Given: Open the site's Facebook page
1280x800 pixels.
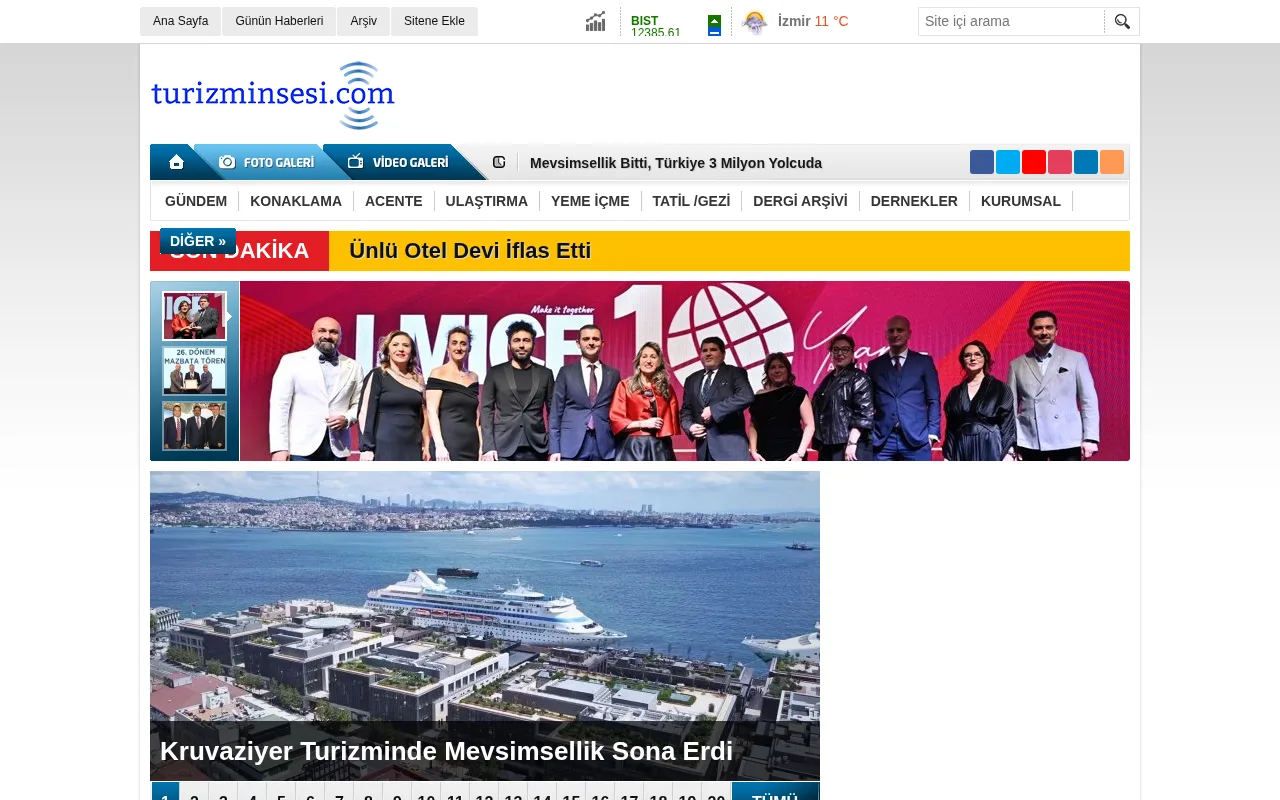Looking at the screenshot, I should tap(982, 161).
